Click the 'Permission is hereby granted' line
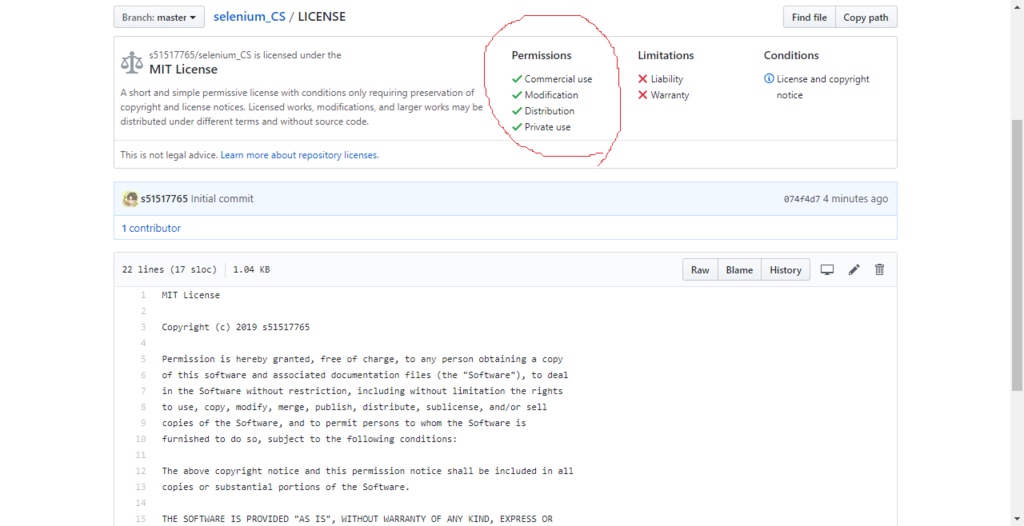The width and height of the screenshot is (1024, 526). coord(362,359)
